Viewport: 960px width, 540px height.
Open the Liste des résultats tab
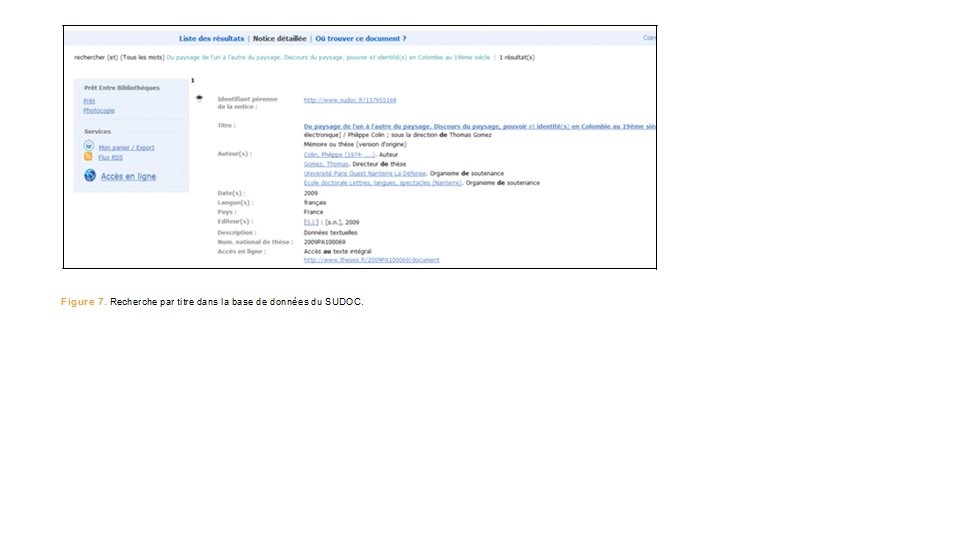pyautogui.click(x=211, y=39)
